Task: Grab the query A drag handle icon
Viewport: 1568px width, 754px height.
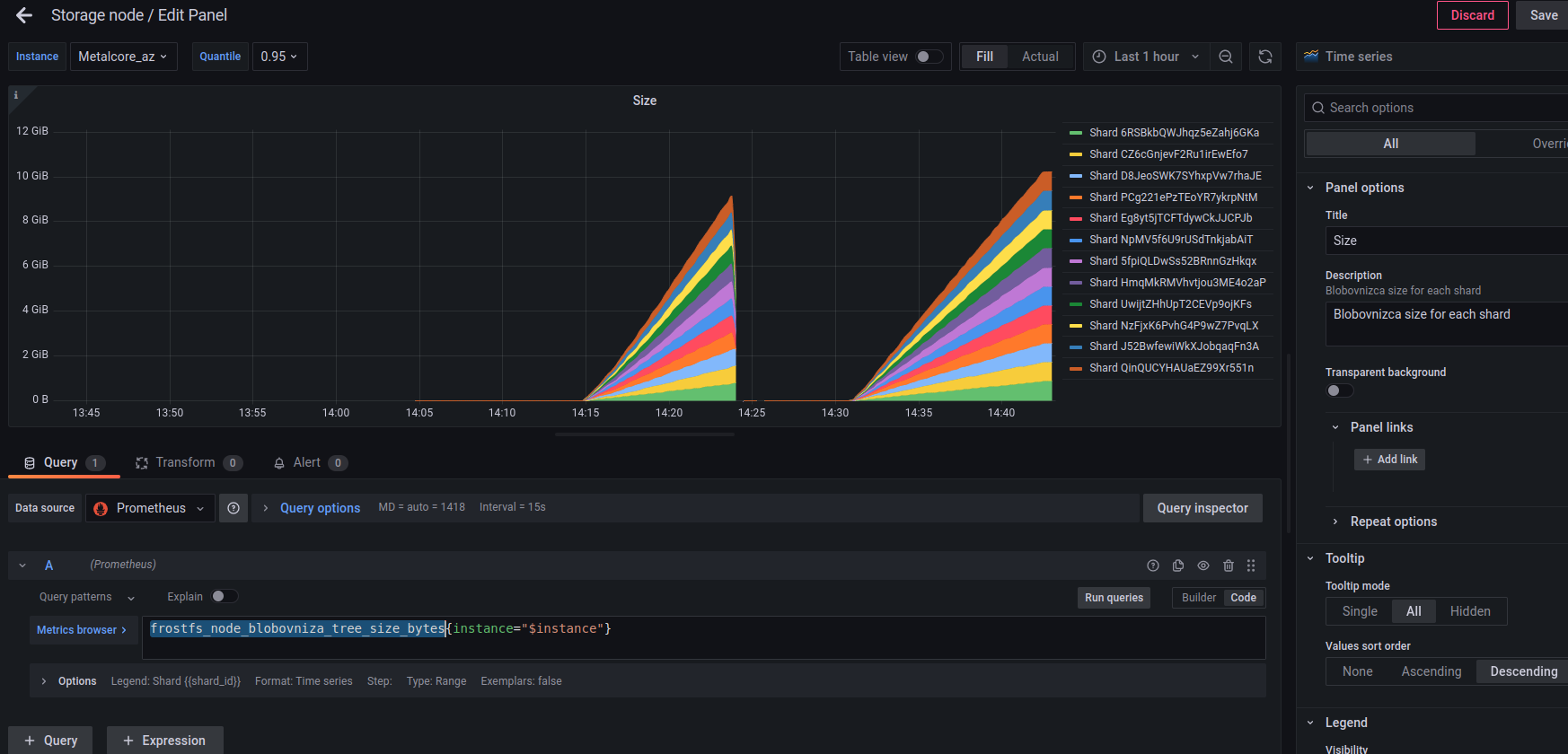Action: [x=1251, y=565]
